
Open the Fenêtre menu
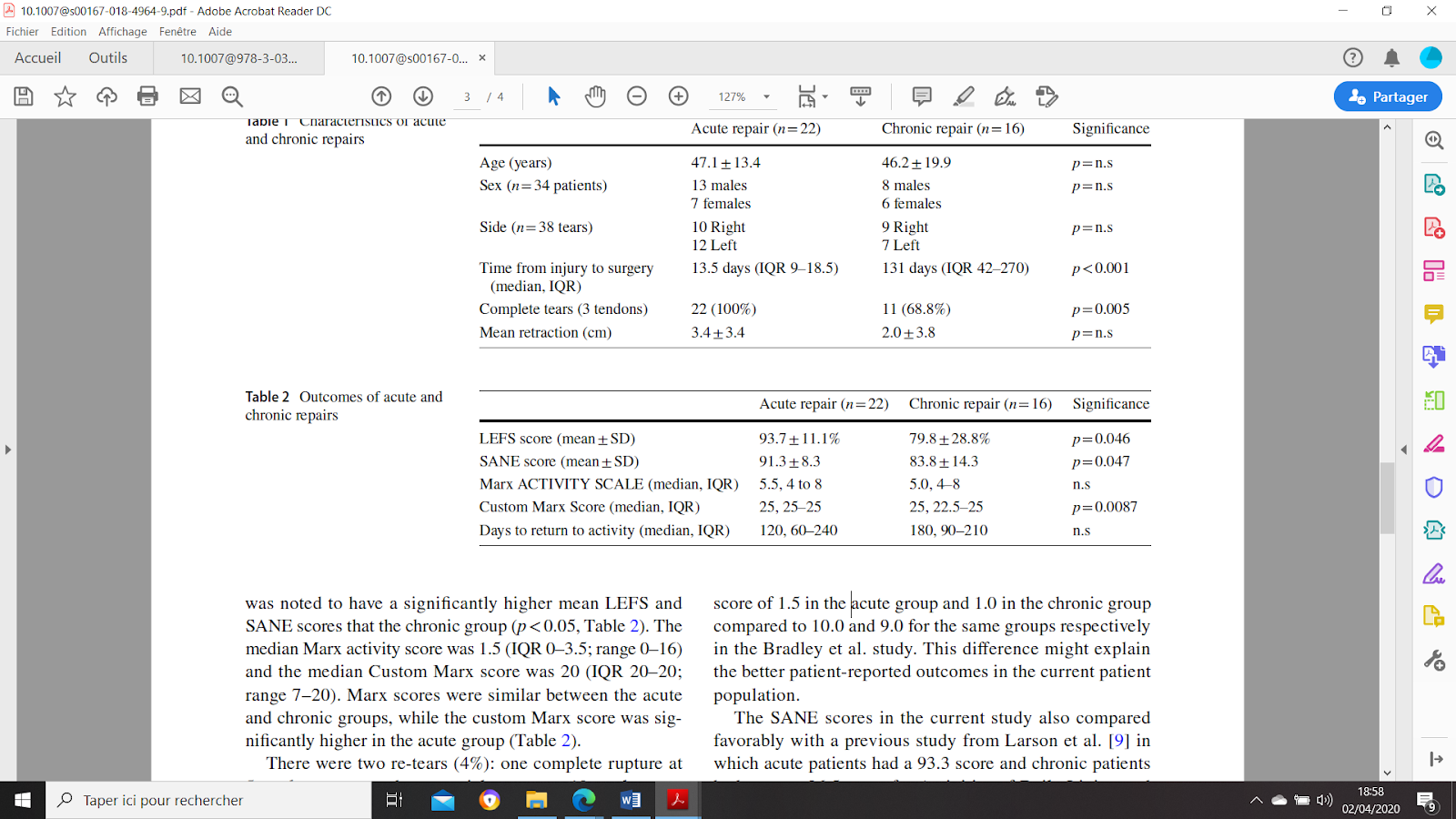[x=177, y=31]
